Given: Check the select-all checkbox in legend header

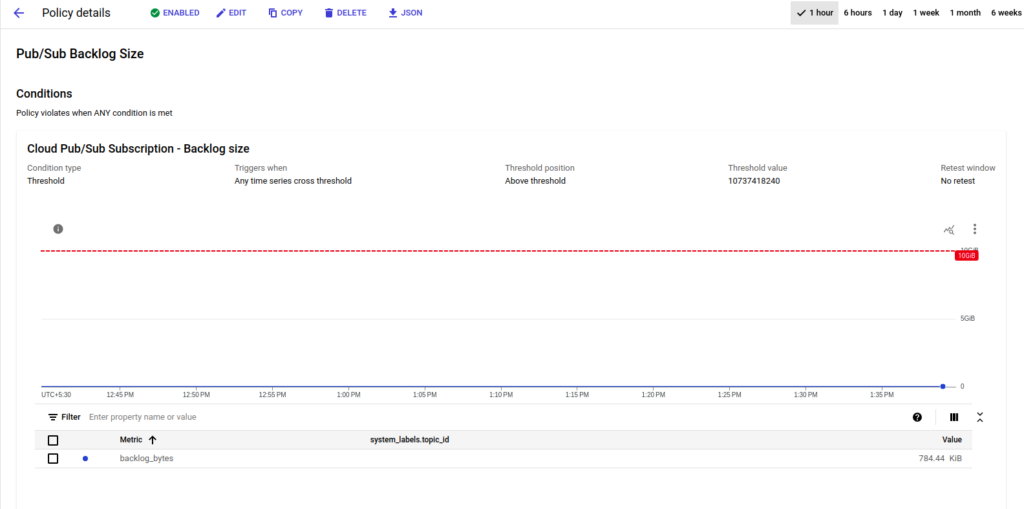Looking at the screenshot, I should (53, 440).
